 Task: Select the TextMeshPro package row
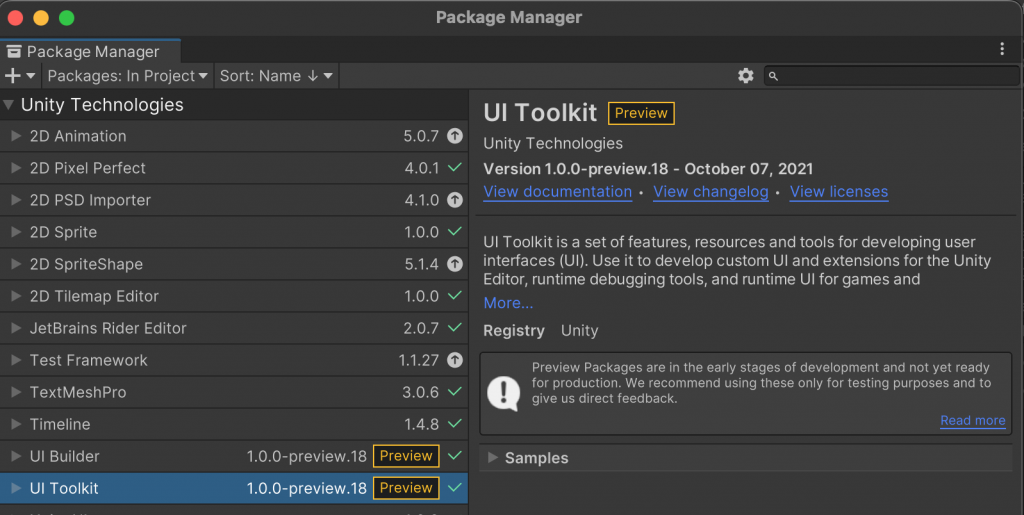tap(234, 392)
